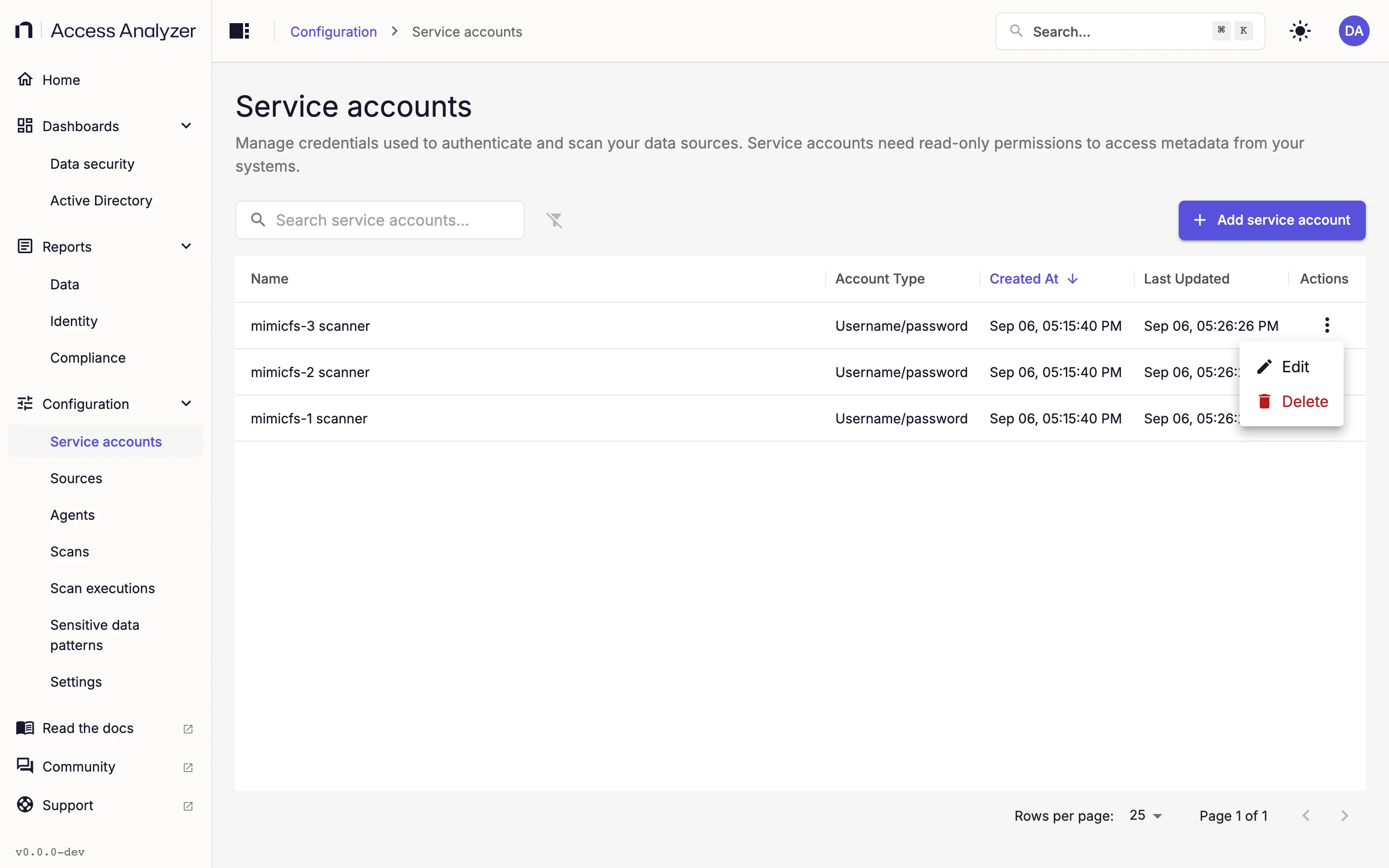The image size is (1389, 868).
Task: Switch theme with the sun icon
Action: 1299,31
